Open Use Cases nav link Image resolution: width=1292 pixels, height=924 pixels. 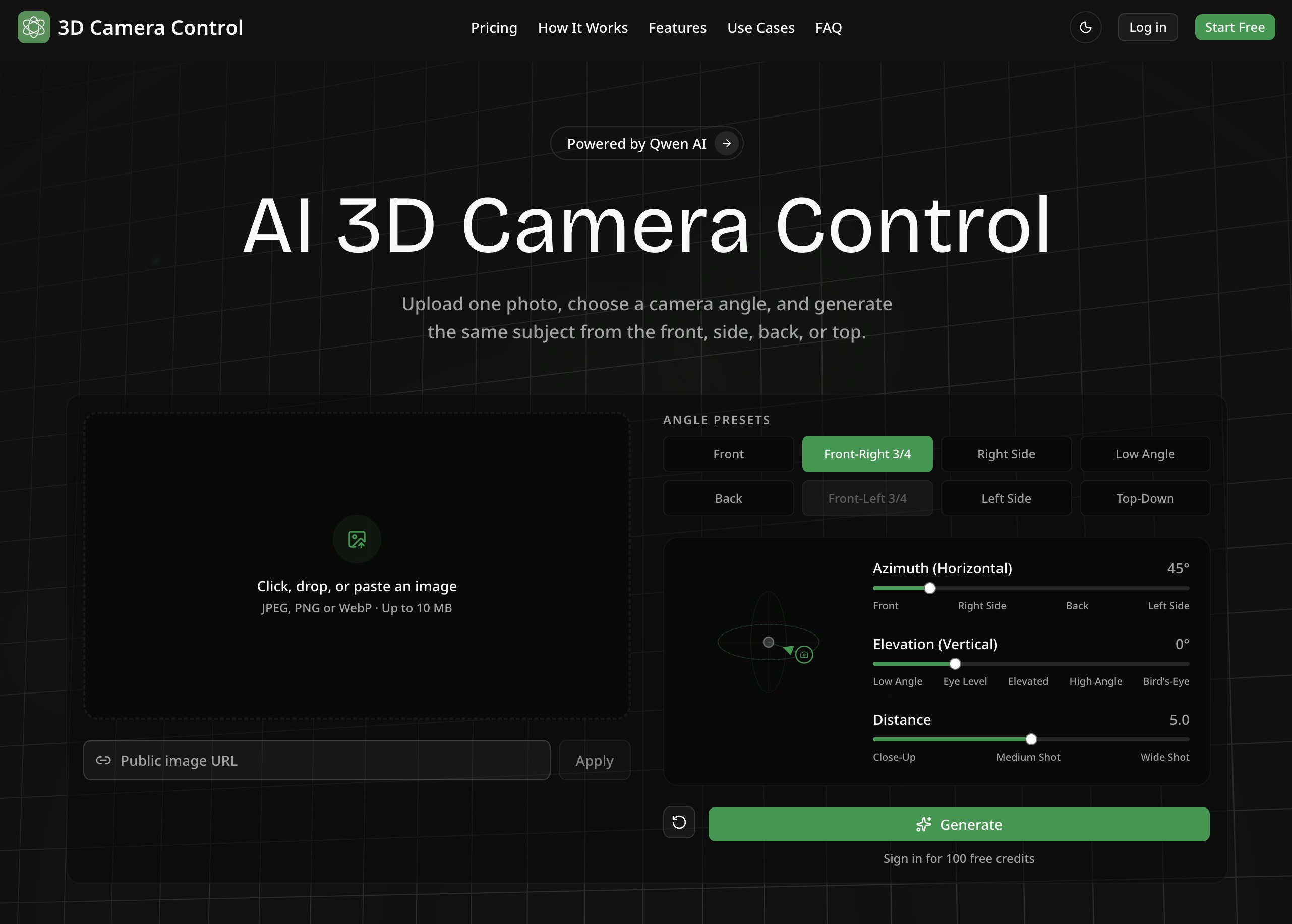(760, 27)
